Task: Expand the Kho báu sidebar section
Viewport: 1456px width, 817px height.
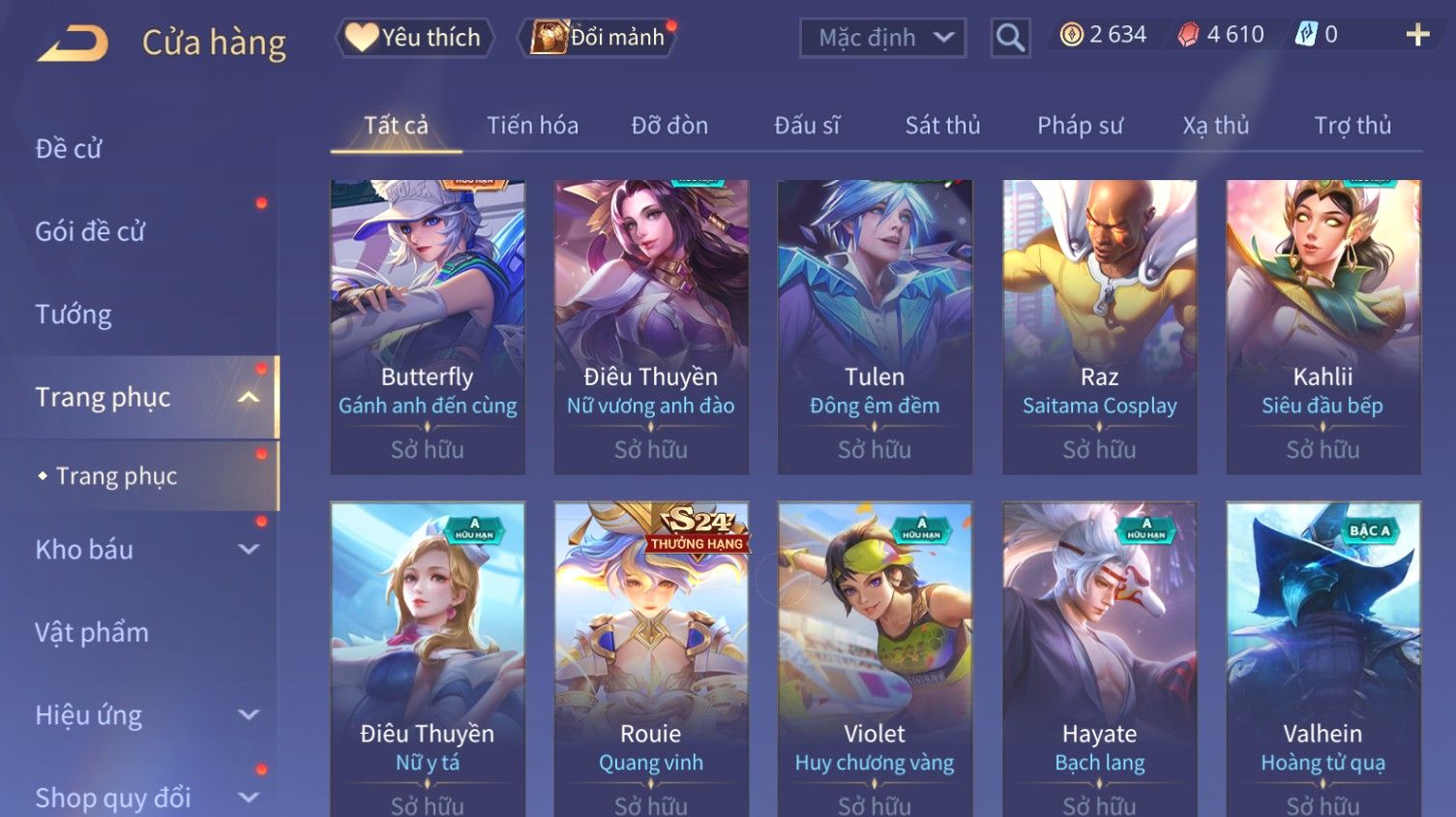Action: [x=249, y=550]
